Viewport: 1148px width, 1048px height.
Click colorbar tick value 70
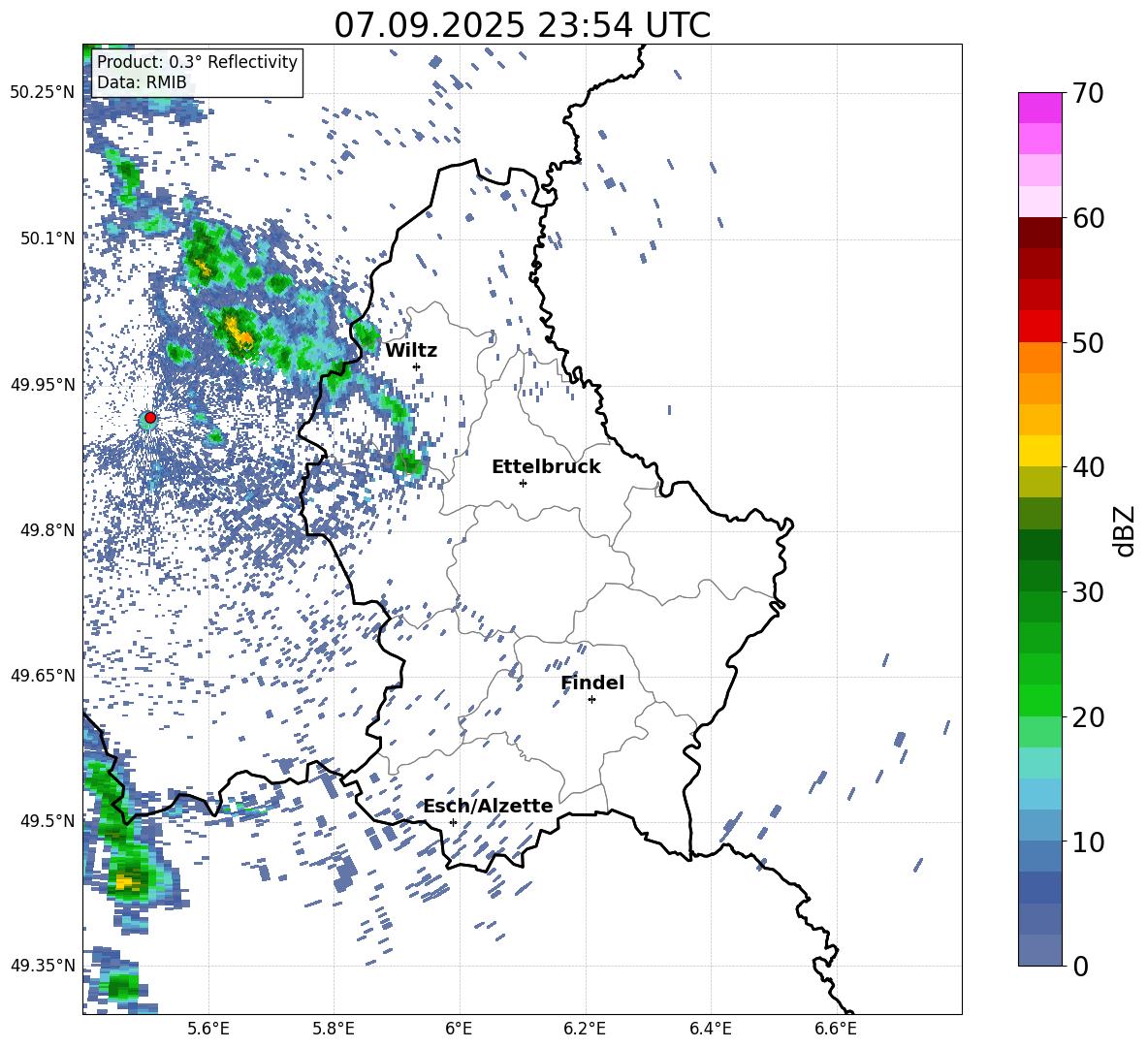point(1088,93)
